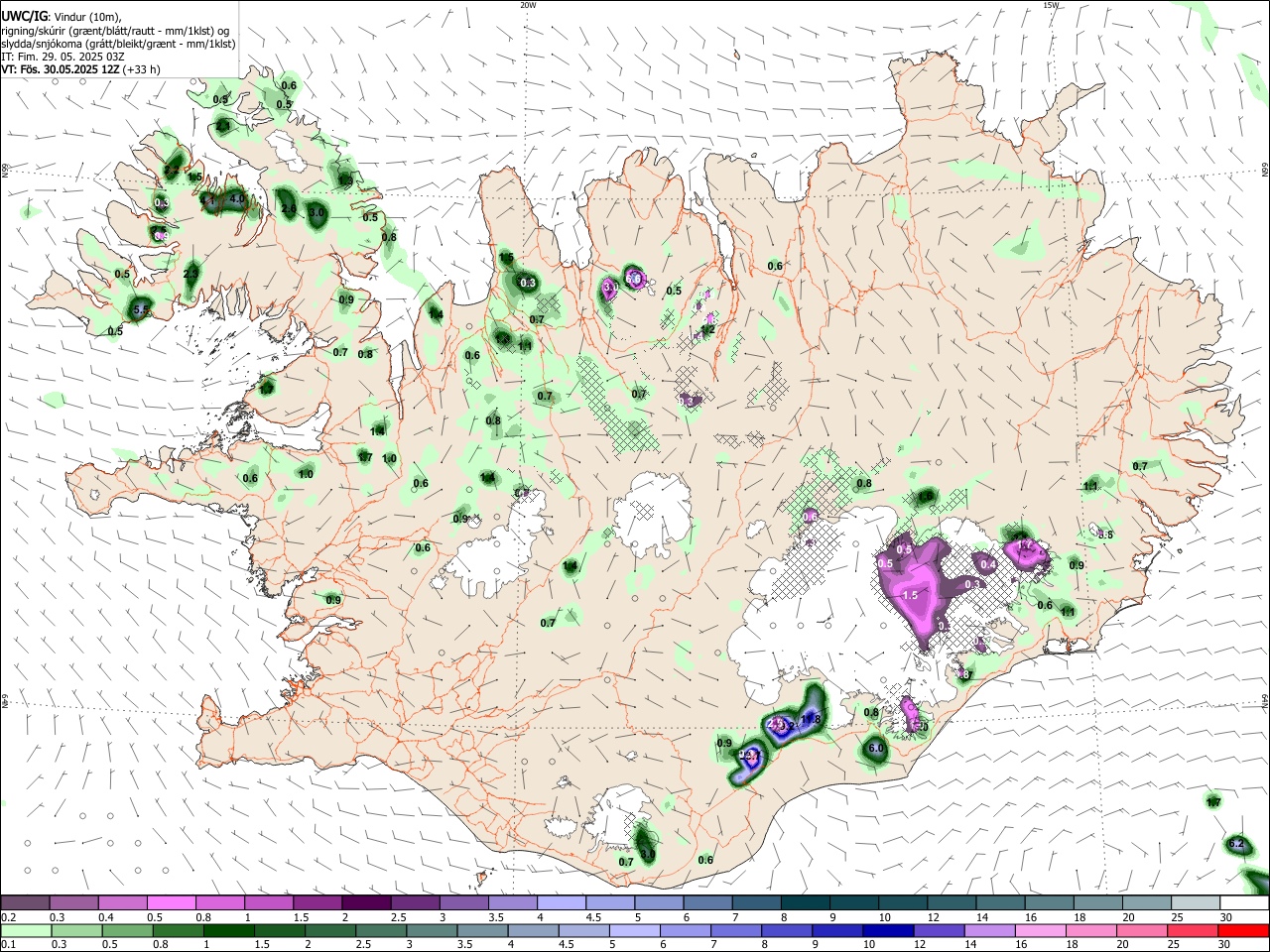Click the 6.0 precipitation value on south coast
Image resolution: width=1270 pixels, height=952 pixels.
pos(876,749)
